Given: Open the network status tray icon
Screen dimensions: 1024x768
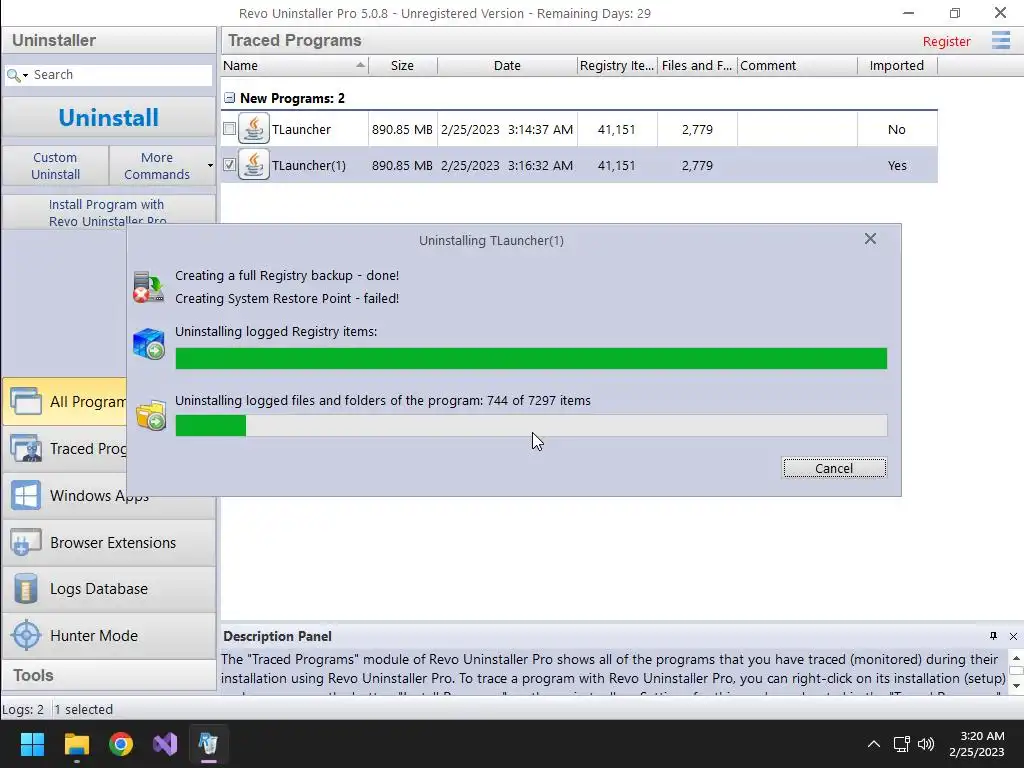Looking at the screenshot, I should [x=902, y=744].
